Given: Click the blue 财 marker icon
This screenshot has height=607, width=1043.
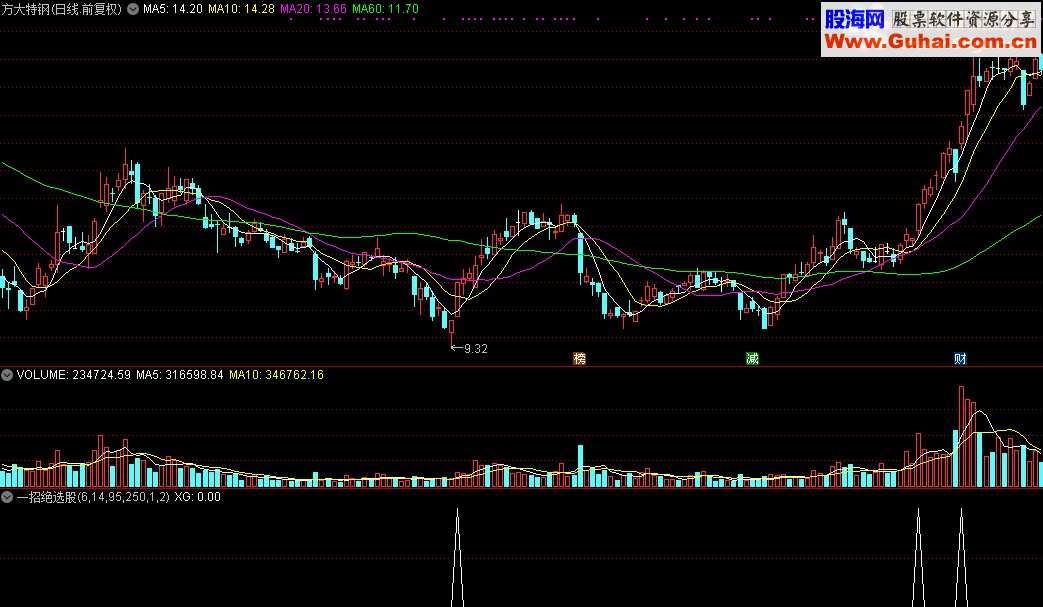Looking at the screenshot, I should [x=960, y=359].
